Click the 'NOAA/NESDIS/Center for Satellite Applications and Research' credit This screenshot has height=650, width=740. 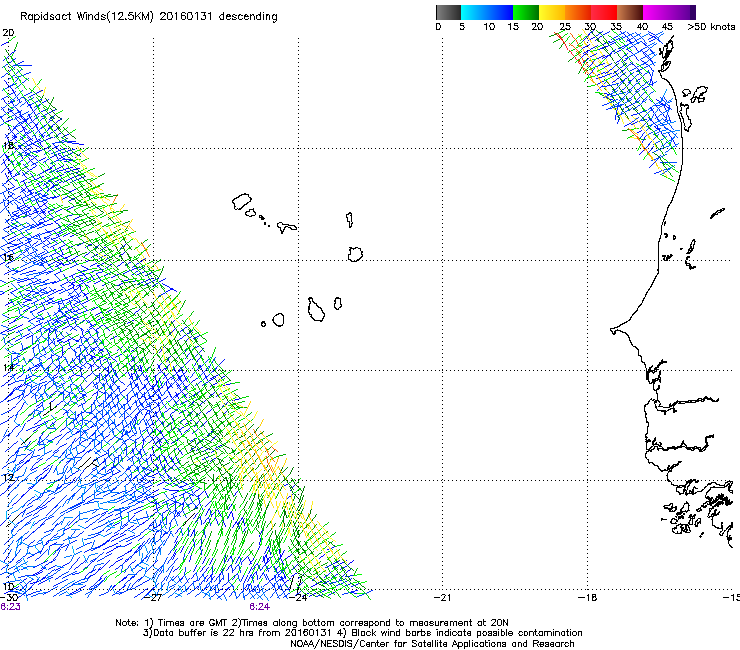coord(432,644)
